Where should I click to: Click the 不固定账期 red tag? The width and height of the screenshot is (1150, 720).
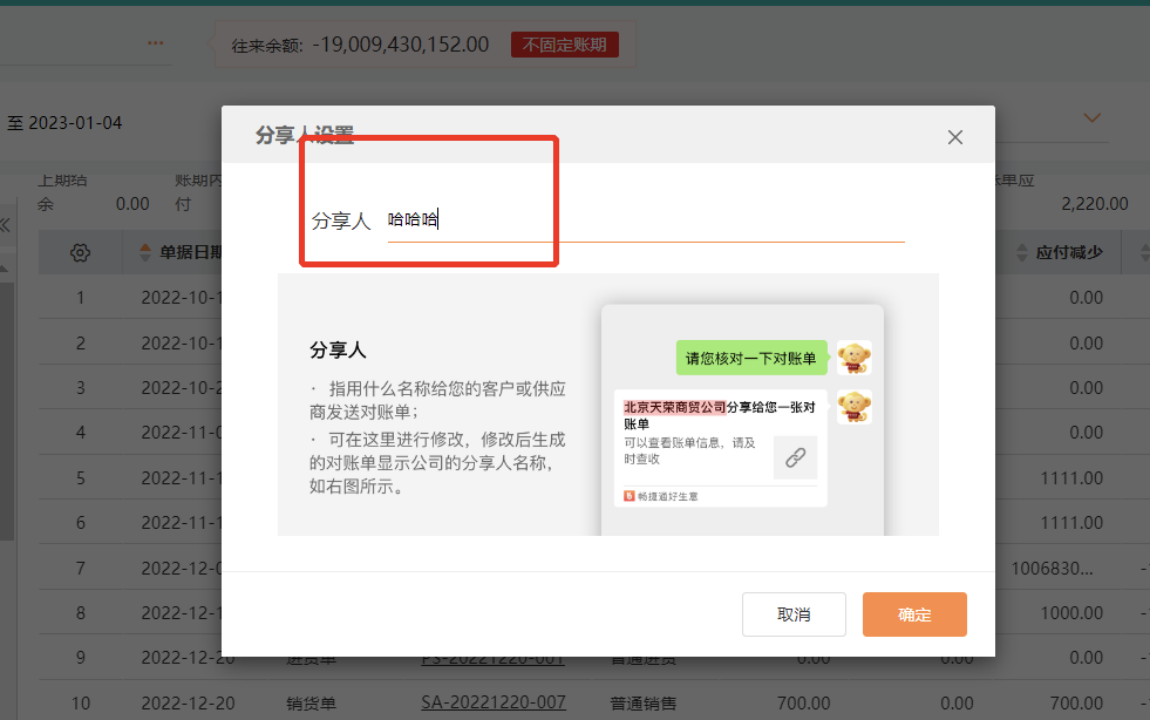[565, 45]
